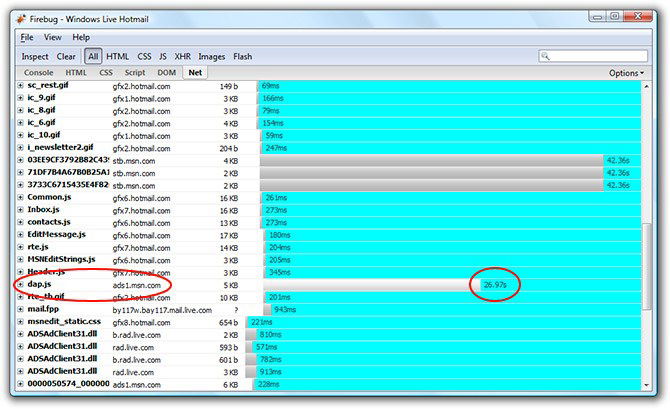Focus the search input field
Image resolution: width=670 pixels, height=409 pixels.
(593, 56)
